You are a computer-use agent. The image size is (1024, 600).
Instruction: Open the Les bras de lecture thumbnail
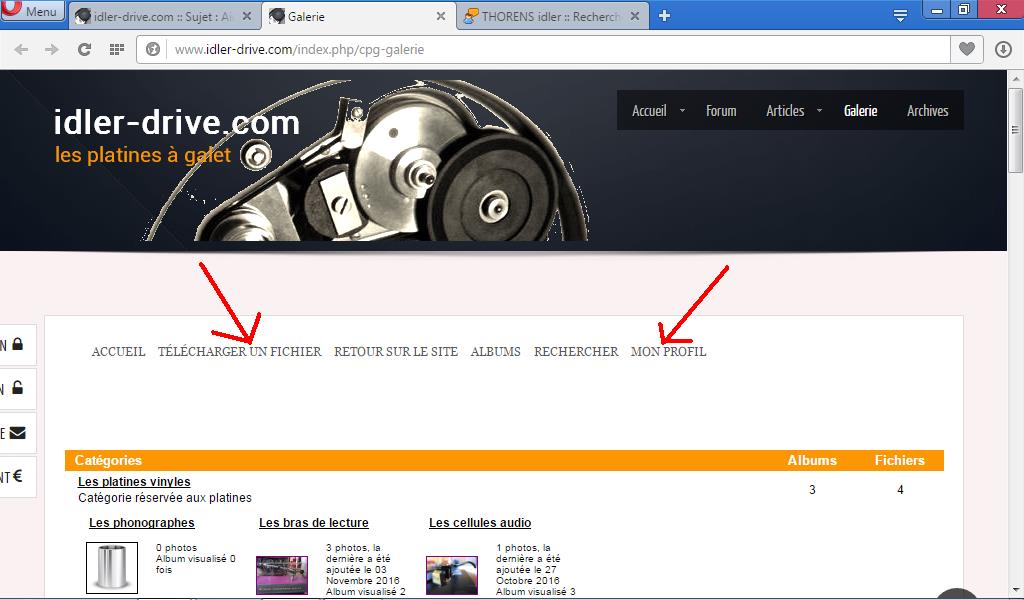click(x=282, y=575)
